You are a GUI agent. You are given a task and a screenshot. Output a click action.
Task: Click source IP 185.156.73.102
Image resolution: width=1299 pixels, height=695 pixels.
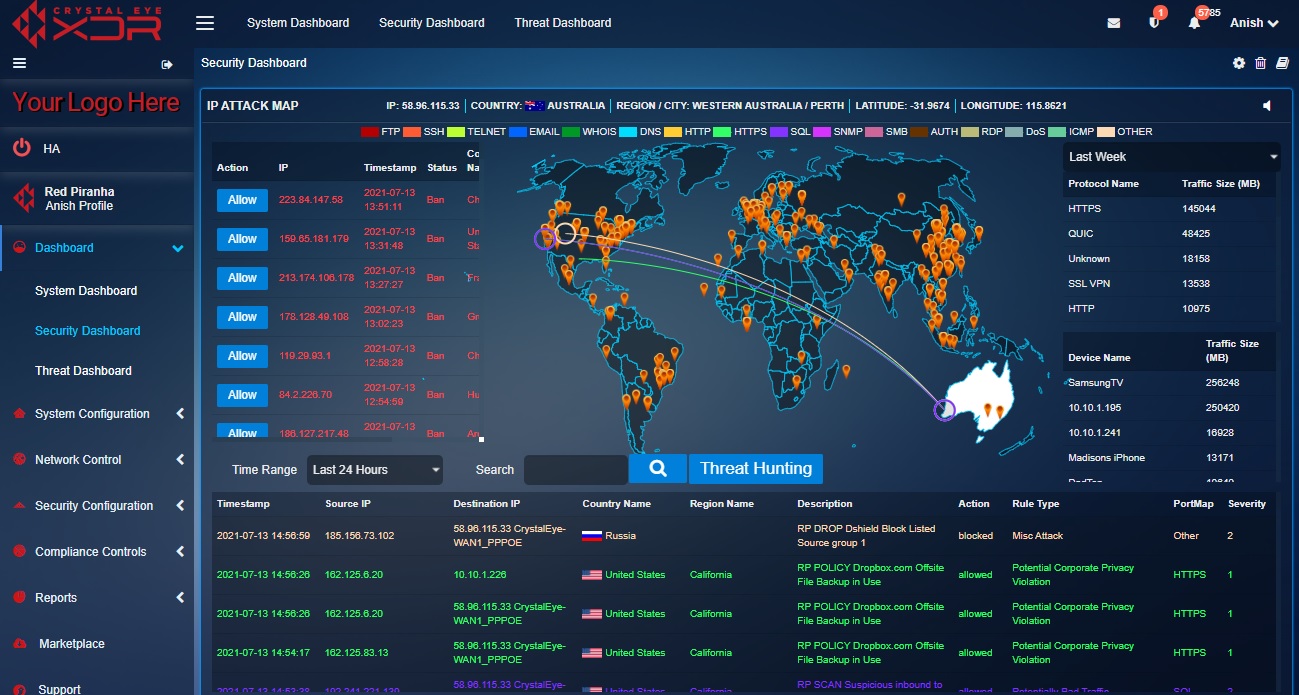coord(359,535)
